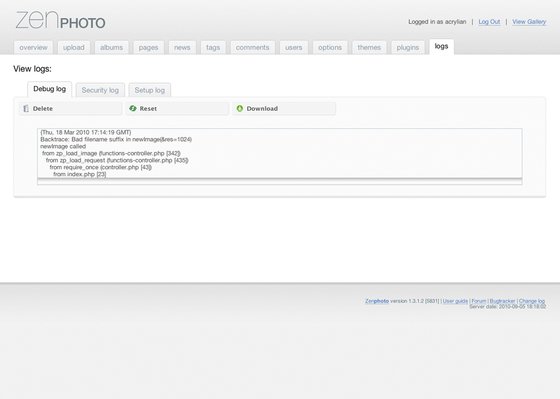Click the horizontal scrollbar under log text
Viewport: 560px width, 399px height.
pyautogui.click(x=280, y=181)
